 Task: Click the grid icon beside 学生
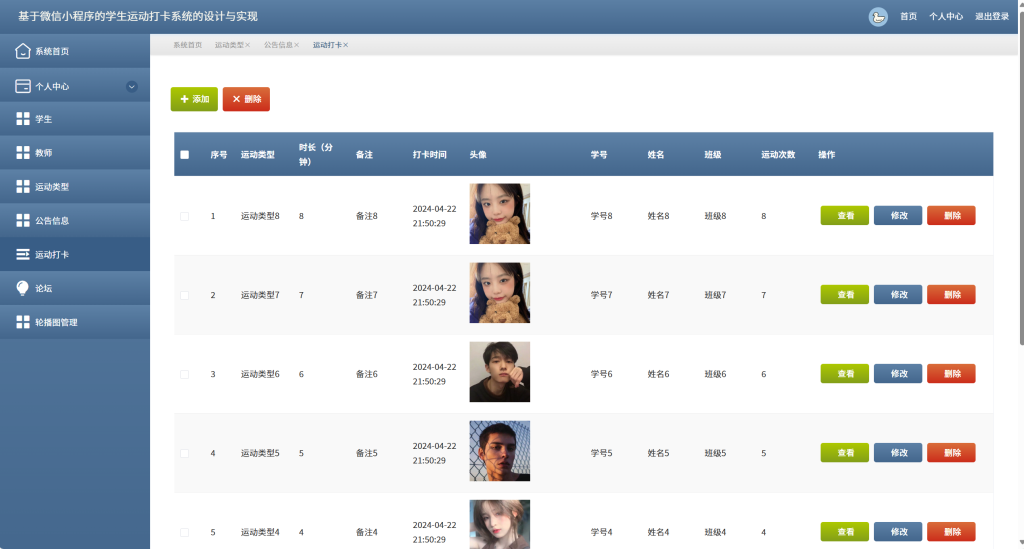pyautogui.click(x=22, y=119)
